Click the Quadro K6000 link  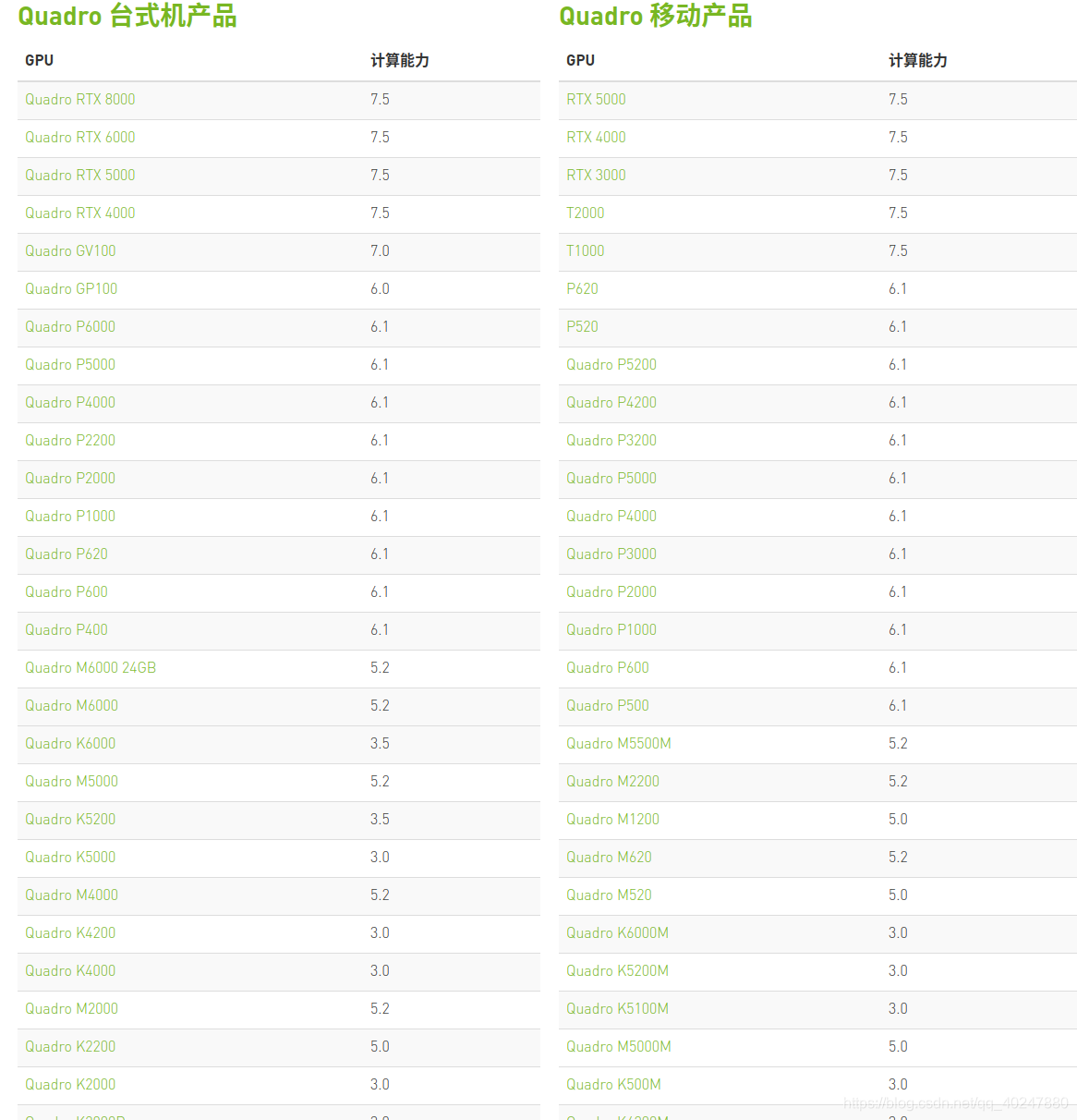[x=70, y=744]
